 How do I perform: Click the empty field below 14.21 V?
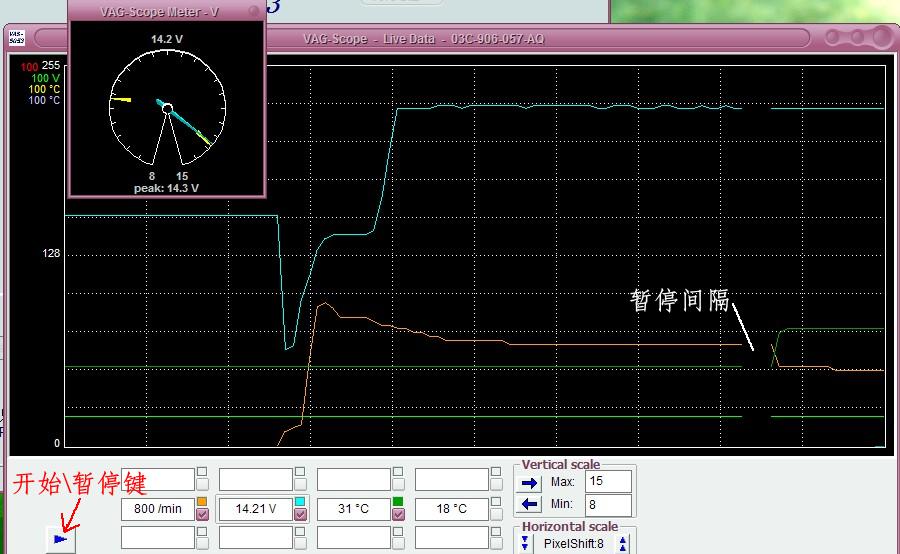[256, 538]
